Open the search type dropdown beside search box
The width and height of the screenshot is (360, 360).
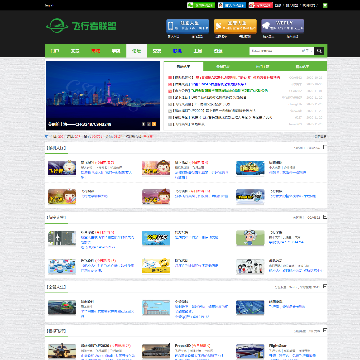[x=307, y=51]
